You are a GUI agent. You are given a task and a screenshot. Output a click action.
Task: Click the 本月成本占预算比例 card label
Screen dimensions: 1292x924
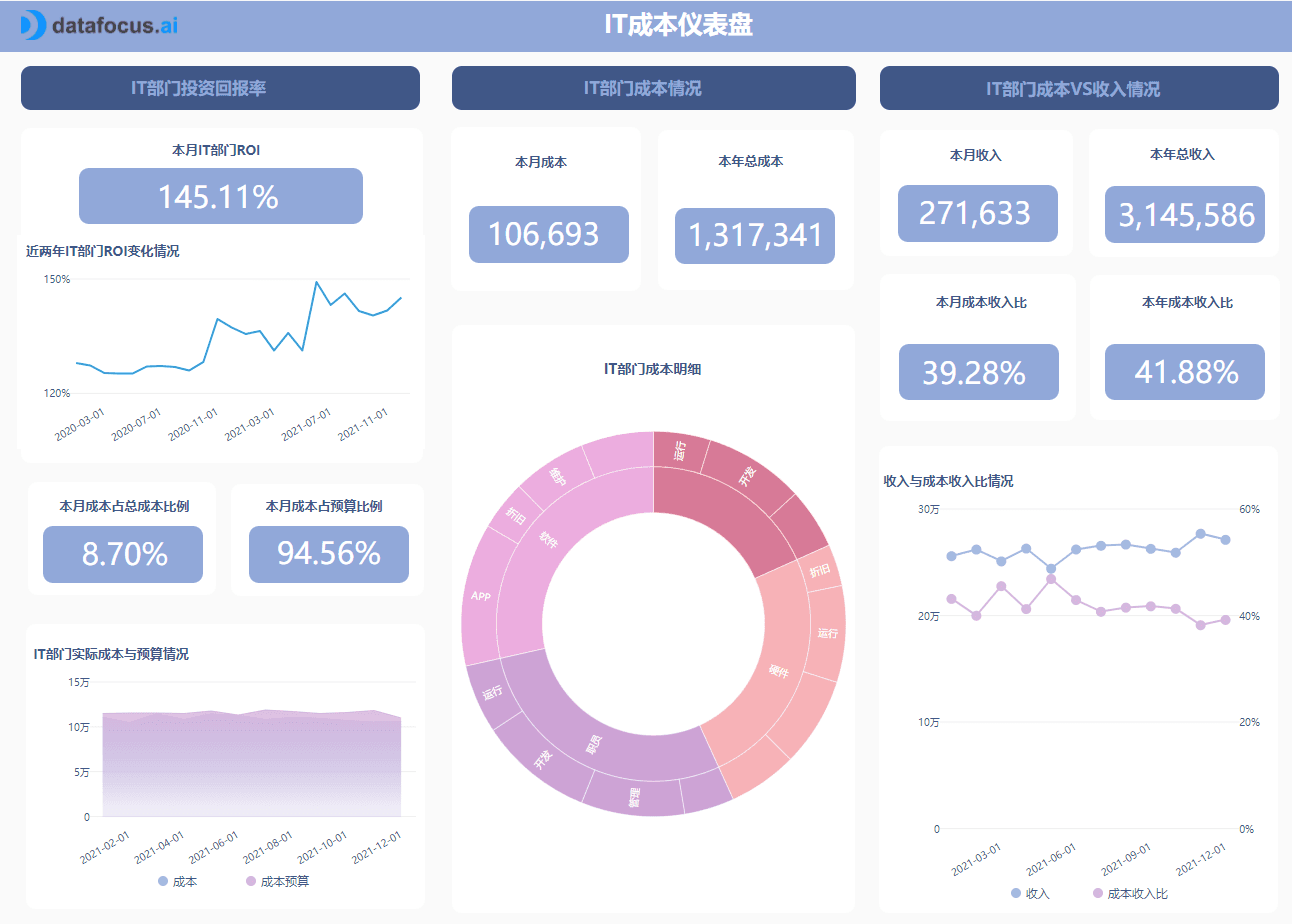point(324,506)
